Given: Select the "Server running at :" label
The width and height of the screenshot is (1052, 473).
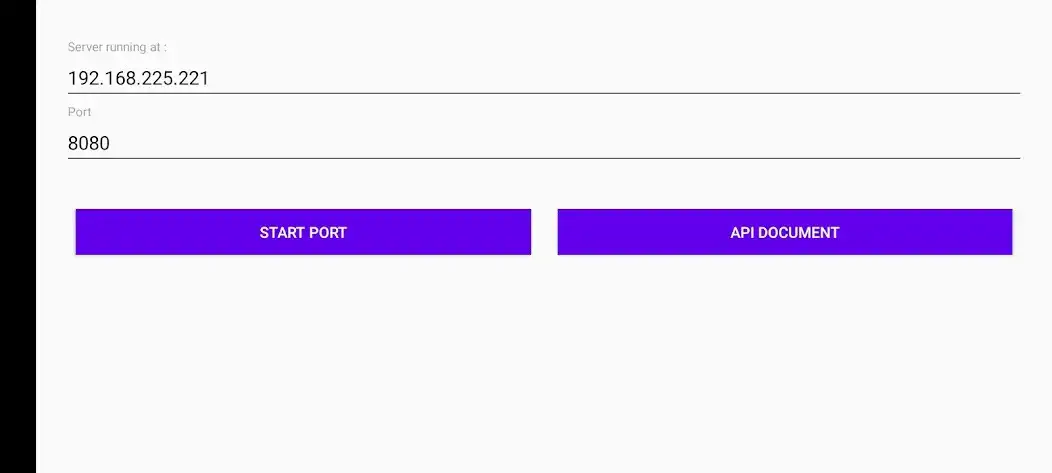Looking at the screenshot, I should pyautogui.click(x=117, y=47).
